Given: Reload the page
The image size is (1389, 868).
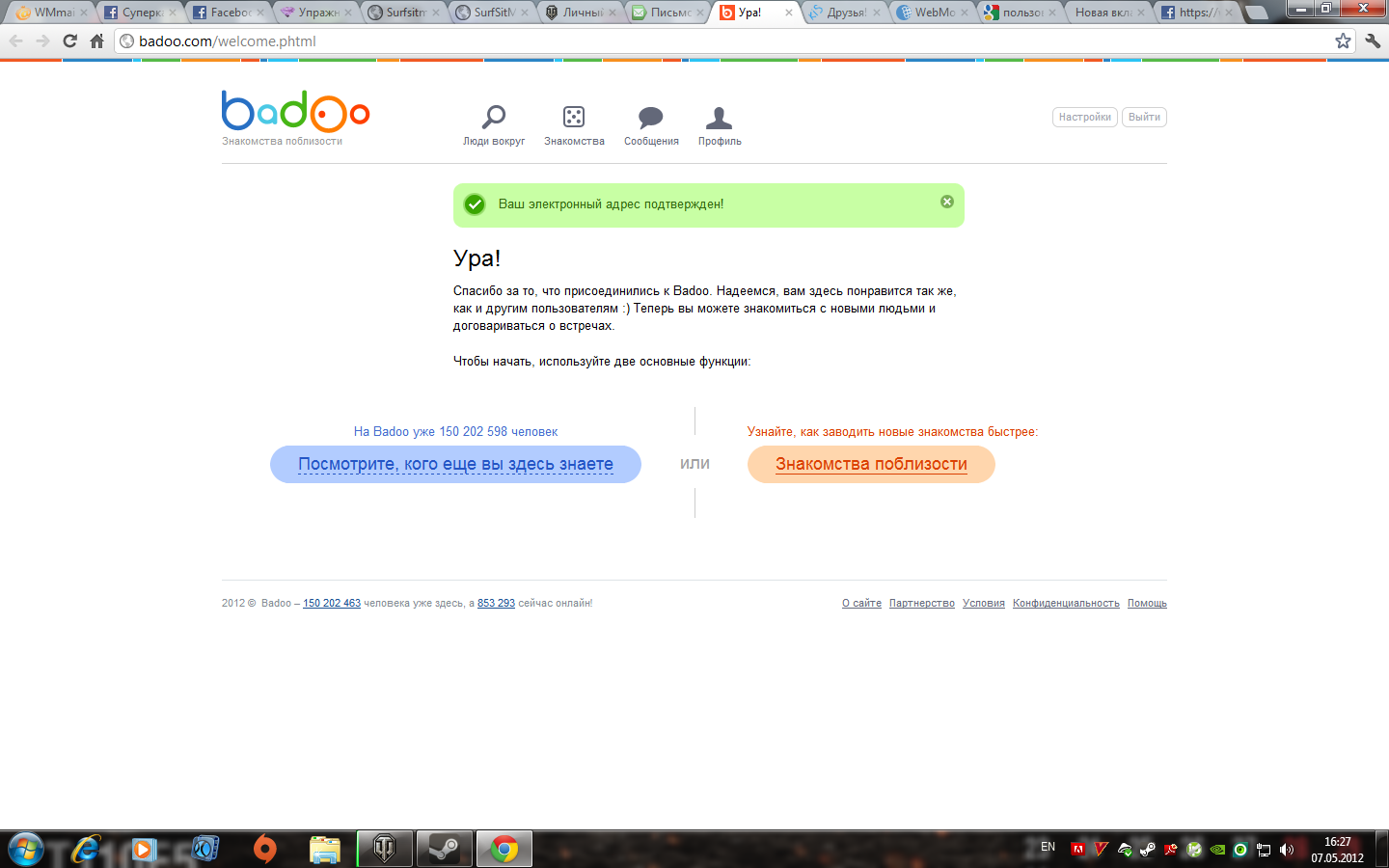Looking at the screenshot, I should (x=69, y=41).
